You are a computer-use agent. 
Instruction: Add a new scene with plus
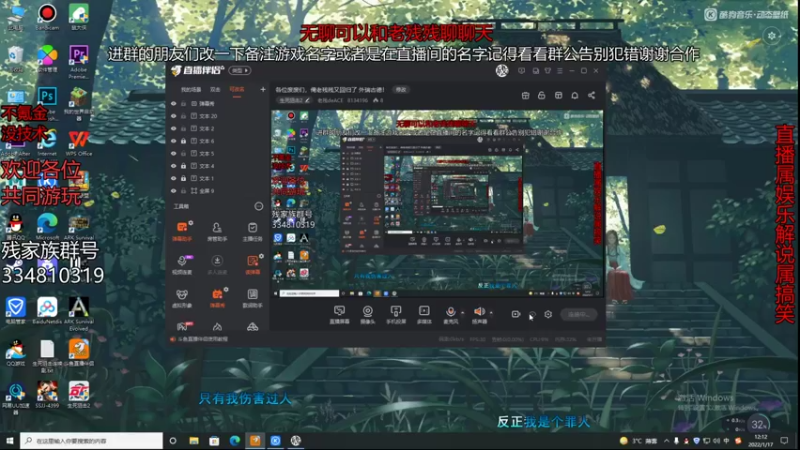(263, 89)
